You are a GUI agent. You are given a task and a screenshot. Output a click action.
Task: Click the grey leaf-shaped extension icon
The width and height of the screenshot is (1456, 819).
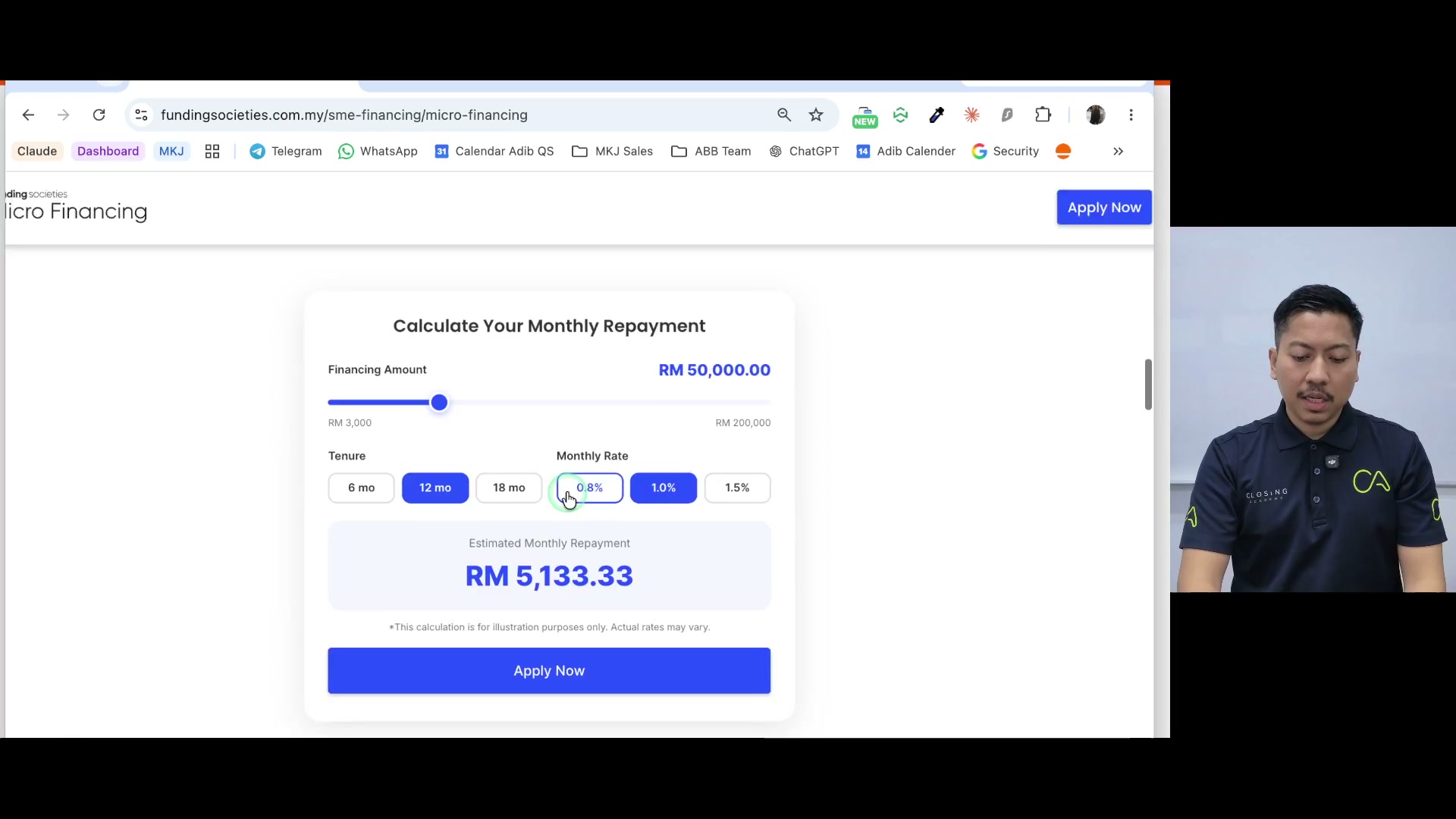pos(1007,115)
